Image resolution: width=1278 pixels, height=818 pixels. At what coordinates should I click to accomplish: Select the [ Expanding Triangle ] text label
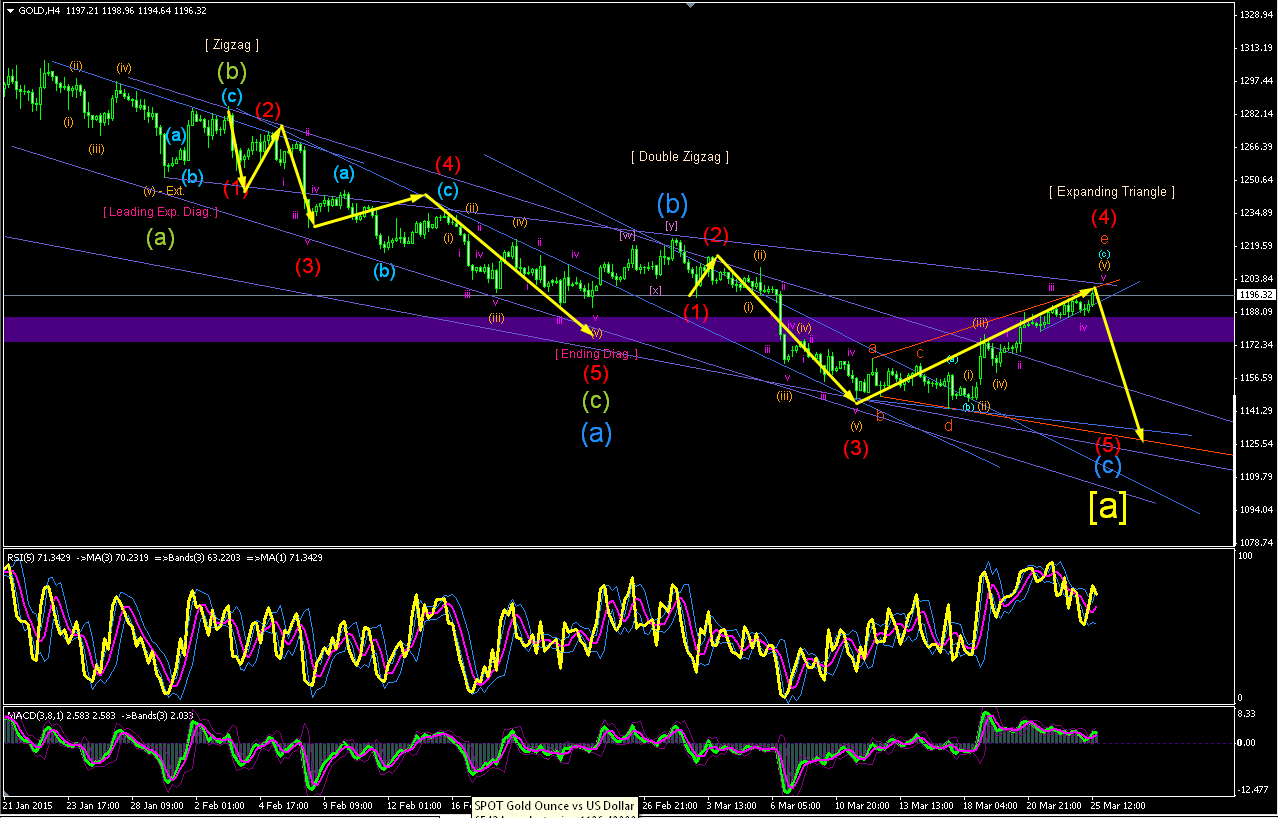coord(1112,191)
